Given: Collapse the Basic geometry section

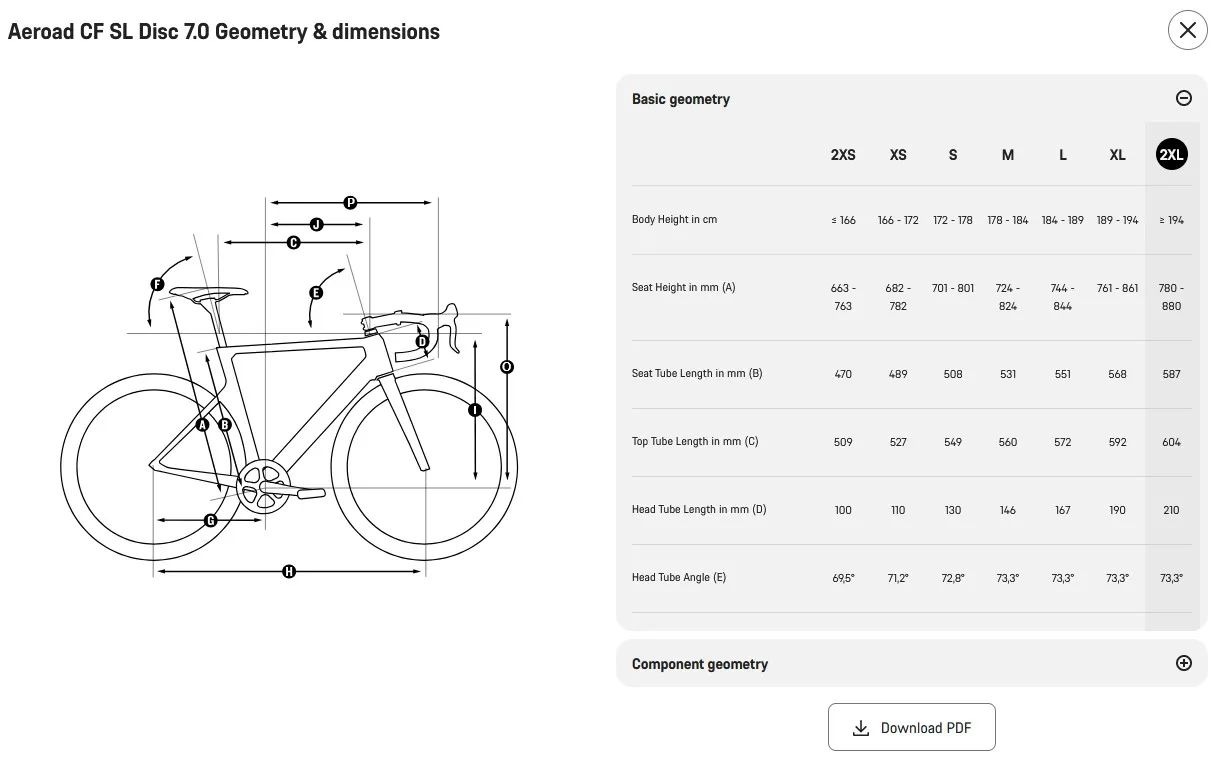Looking at the screenshot, I should tap(1183, 98).
